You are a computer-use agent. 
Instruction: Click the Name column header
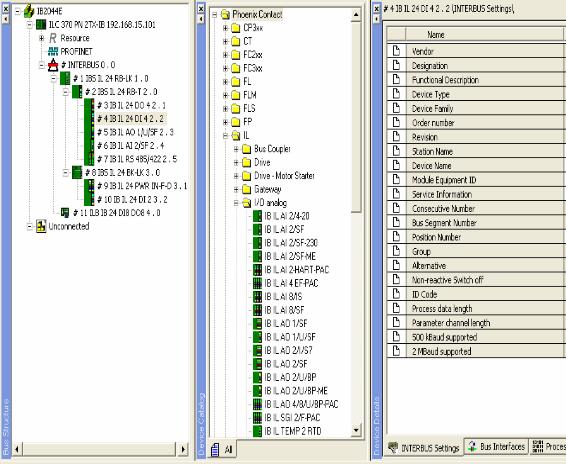[484, 35]
